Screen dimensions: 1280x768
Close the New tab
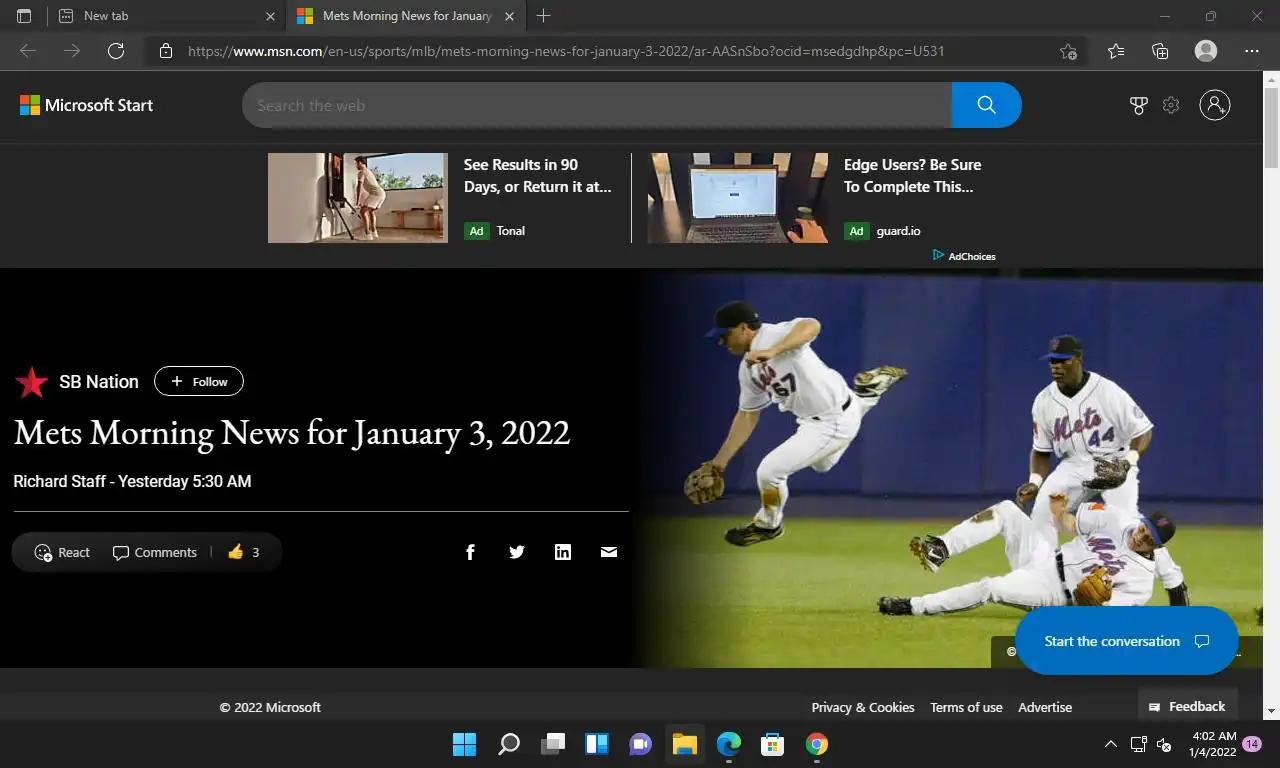[270, 16]
